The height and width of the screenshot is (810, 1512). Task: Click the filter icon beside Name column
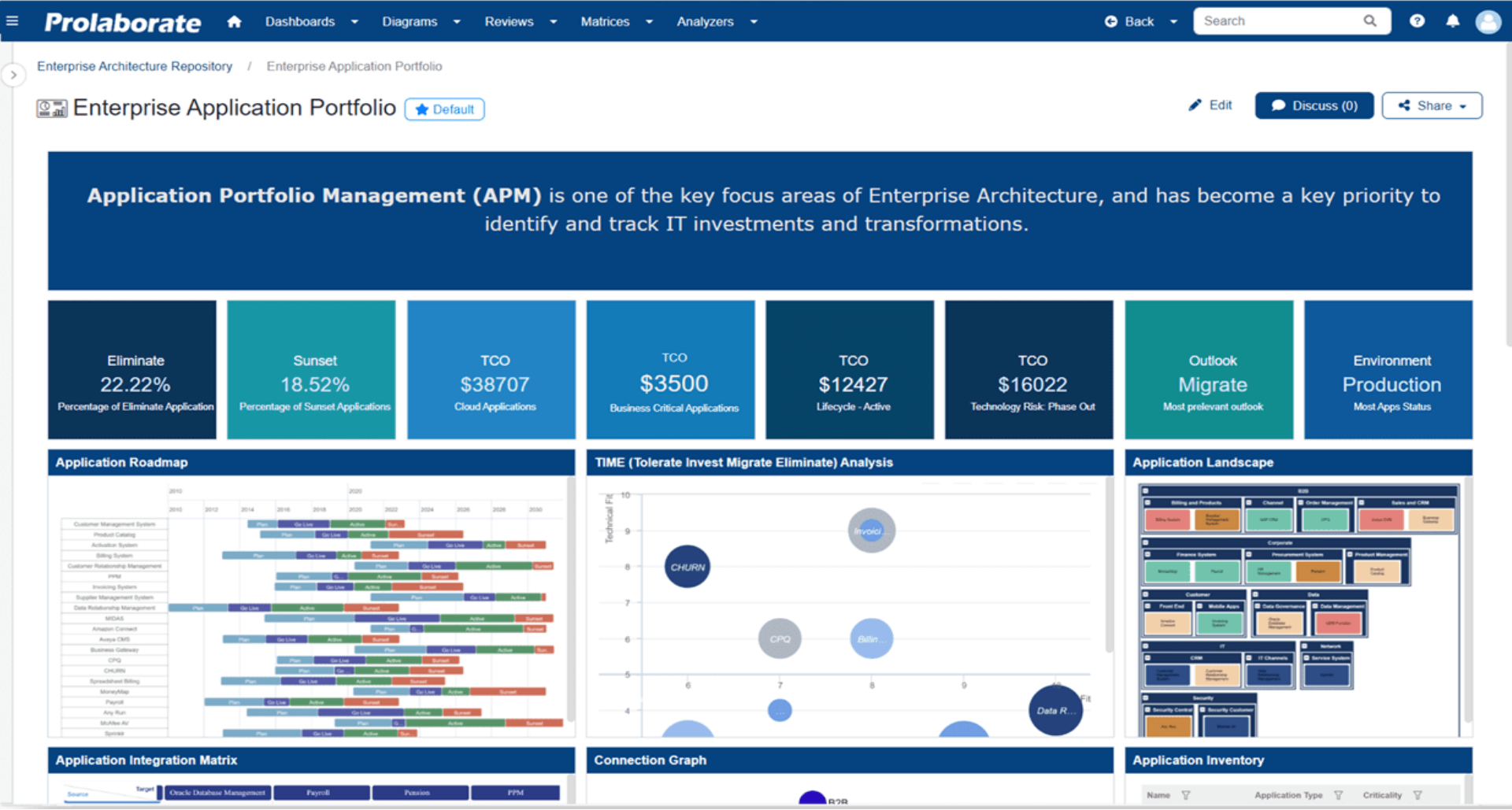(1186, 795)
